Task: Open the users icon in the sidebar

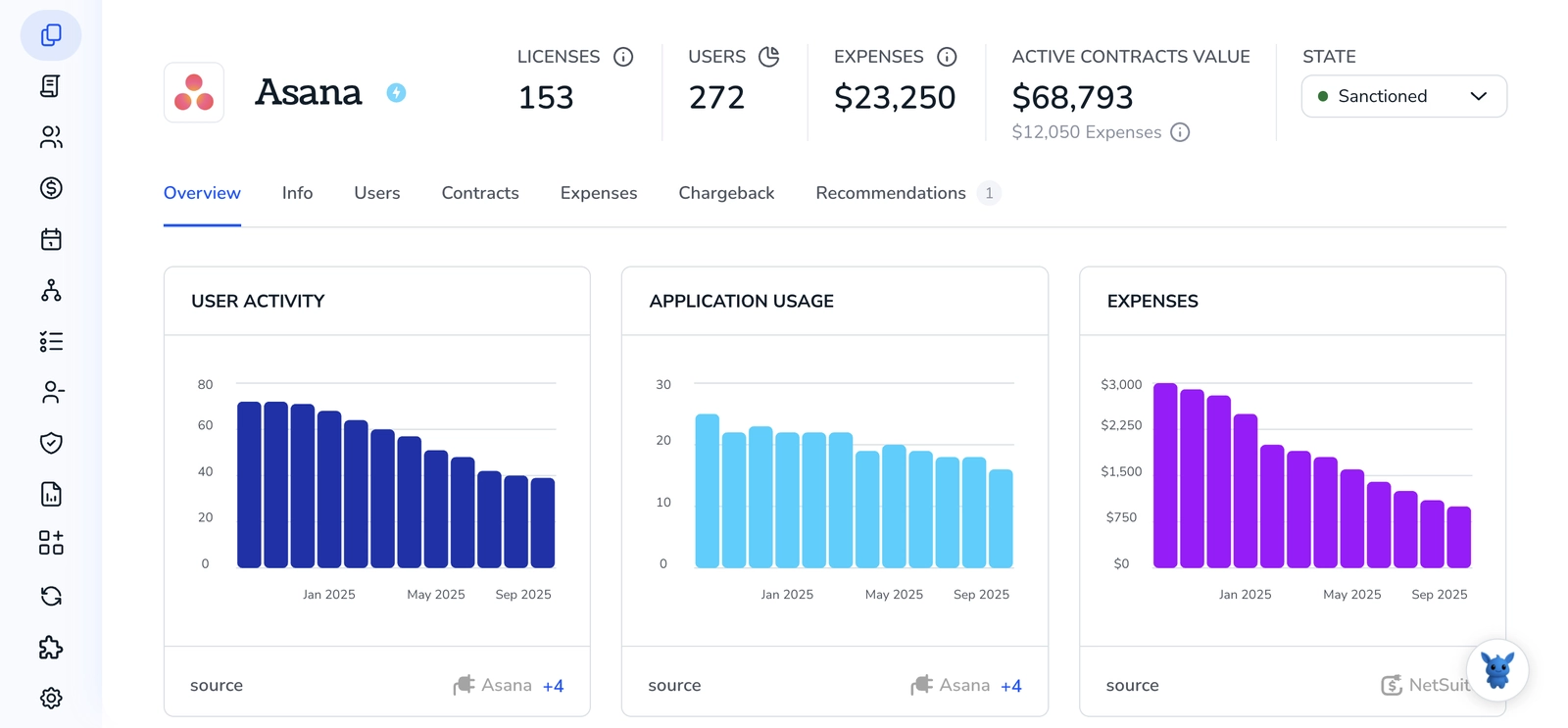Action: coord(51,137)
